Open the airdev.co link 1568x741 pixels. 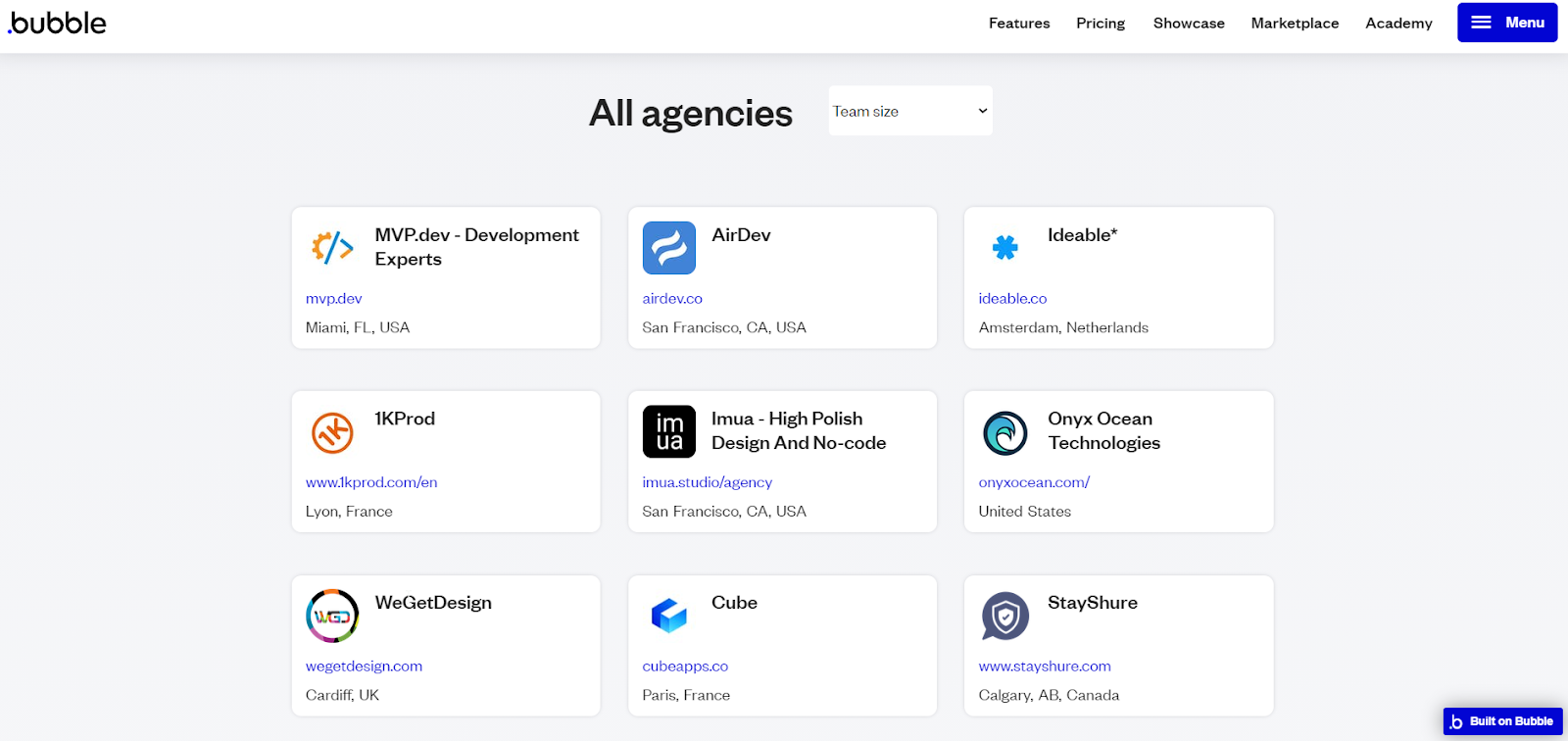coord(672,298)
